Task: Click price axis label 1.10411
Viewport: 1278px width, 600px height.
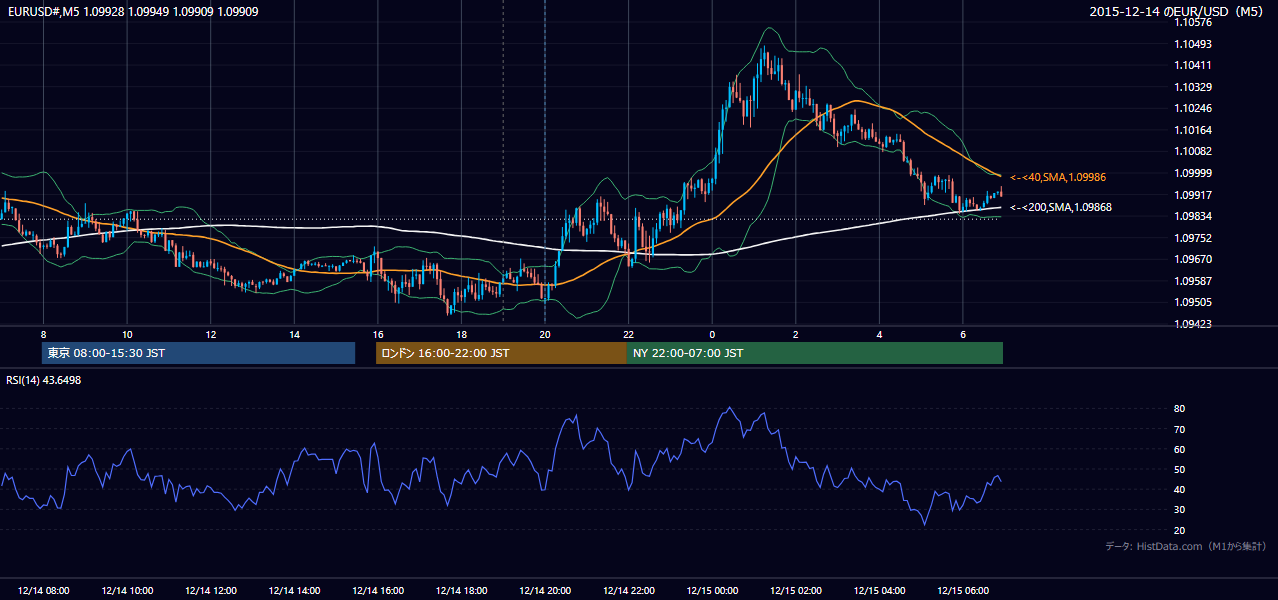Action: [x=1193, y=65]
